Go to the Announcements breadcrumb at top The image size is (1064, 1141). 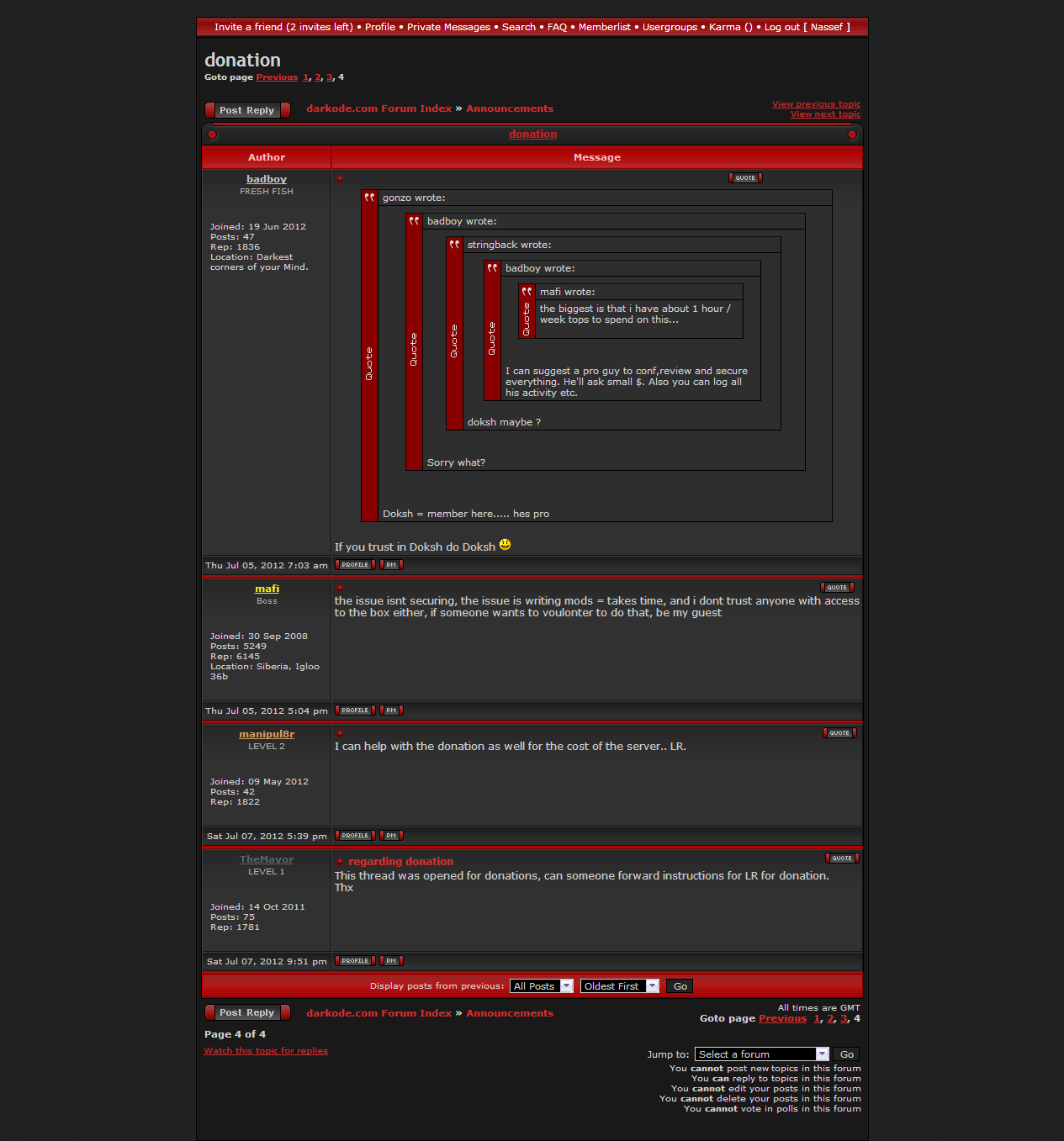click(x=510, y=108)
